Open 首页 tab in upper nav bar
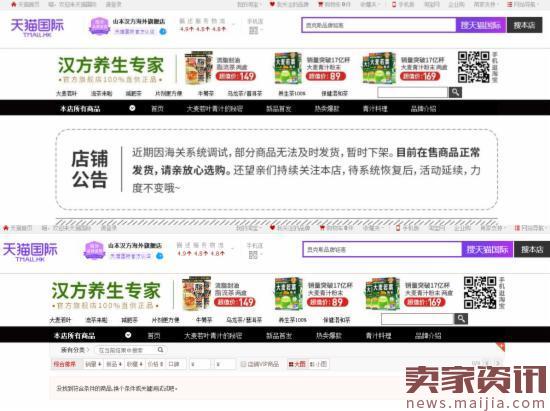The height and width of the screenshot is (411, 550). [x=157, y=109]
